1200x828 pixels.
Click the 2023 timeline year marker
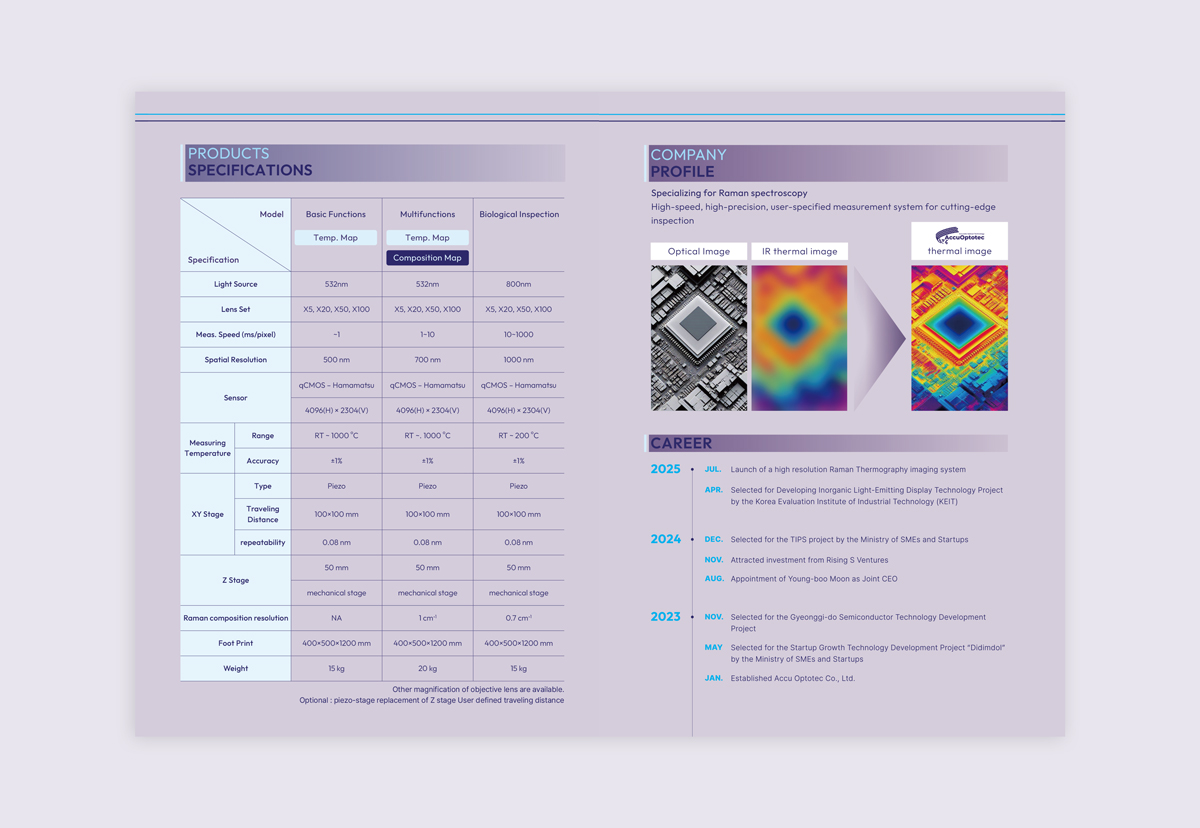pos(665,617)
